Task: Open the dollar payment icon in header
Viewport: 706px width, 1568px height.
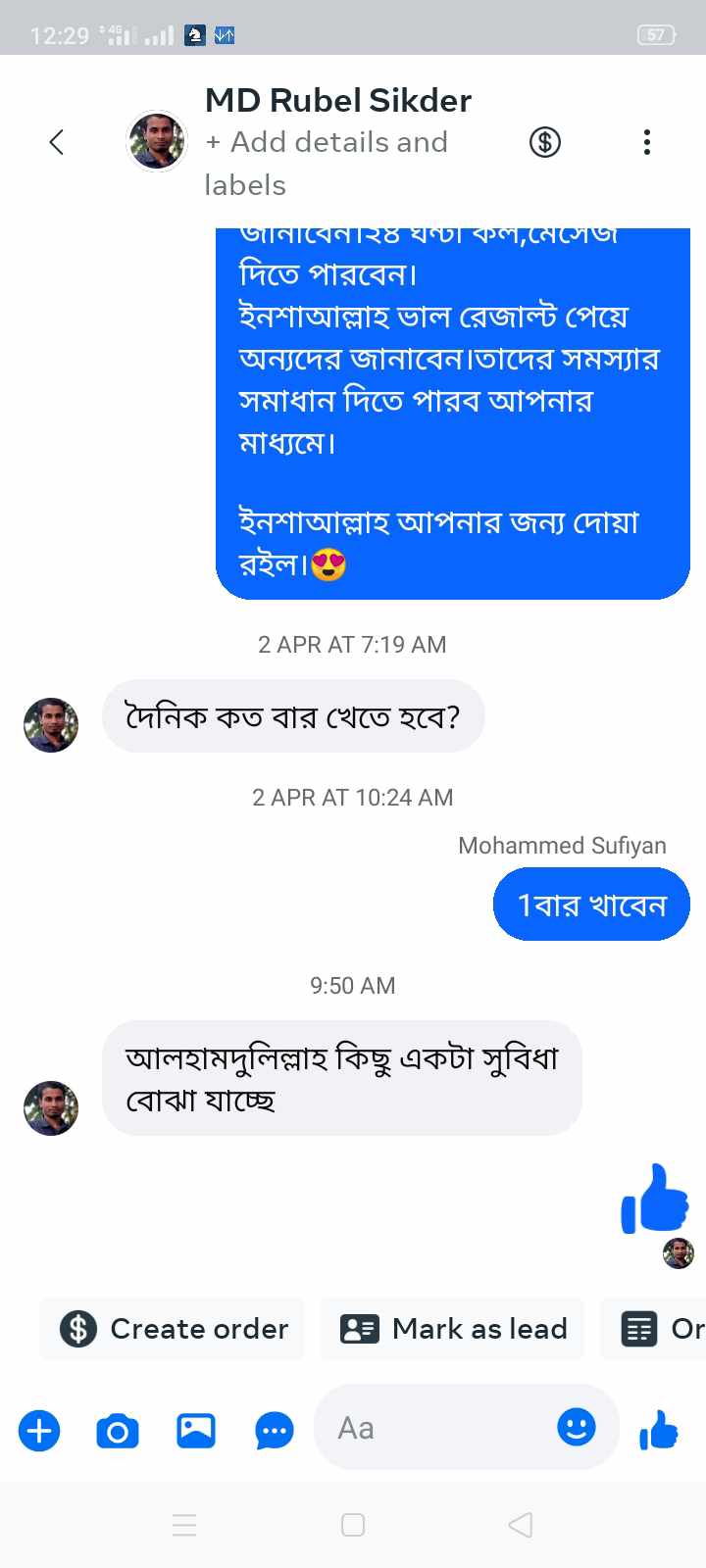Action: tap(545, 142)
